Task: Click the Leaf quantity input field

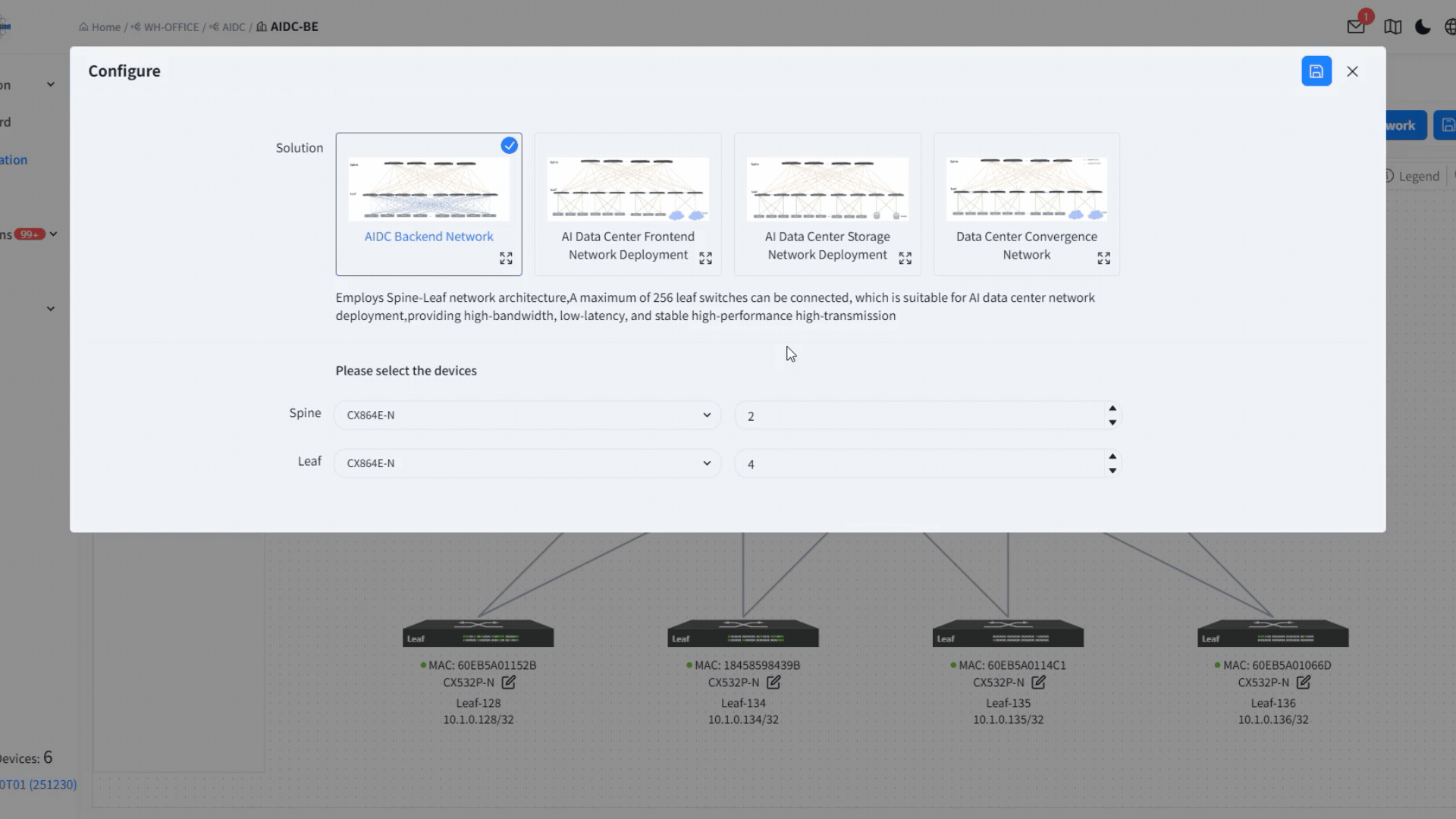Action: click(918, 463)
